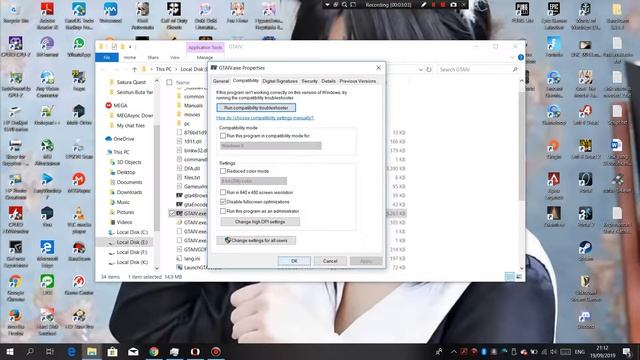Refresh the GTAIV folder in Explorer
The width and height of the screenshot is (640, 360).
429,69
